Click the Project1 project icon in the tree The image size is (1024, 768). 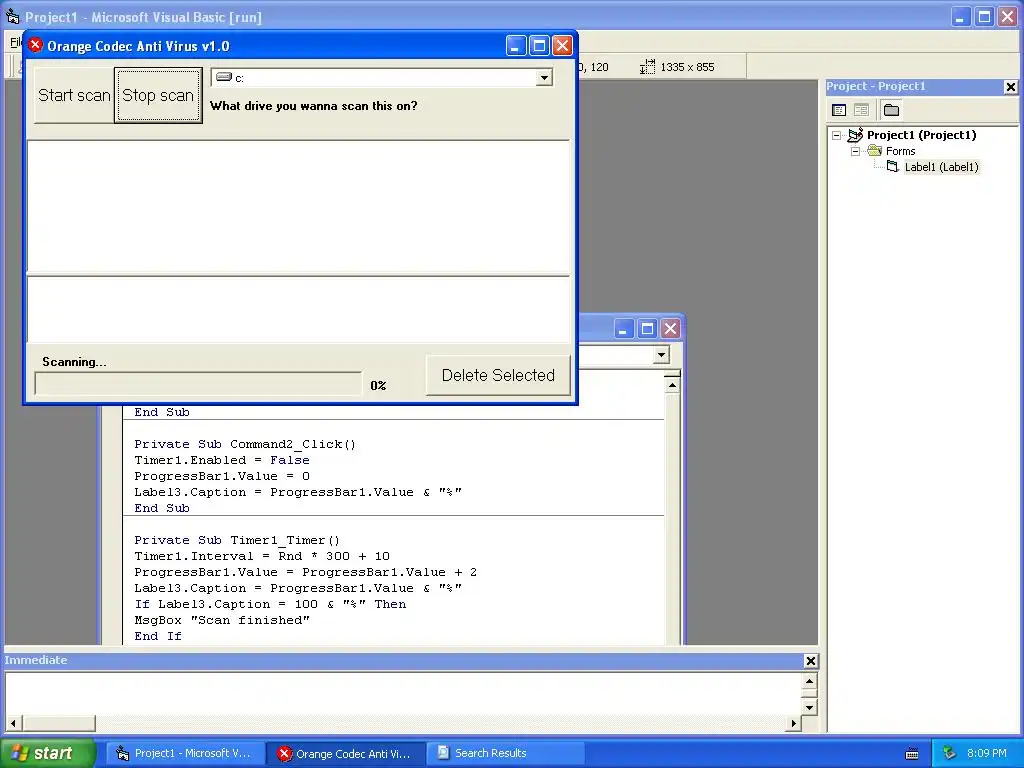point(856,135)
